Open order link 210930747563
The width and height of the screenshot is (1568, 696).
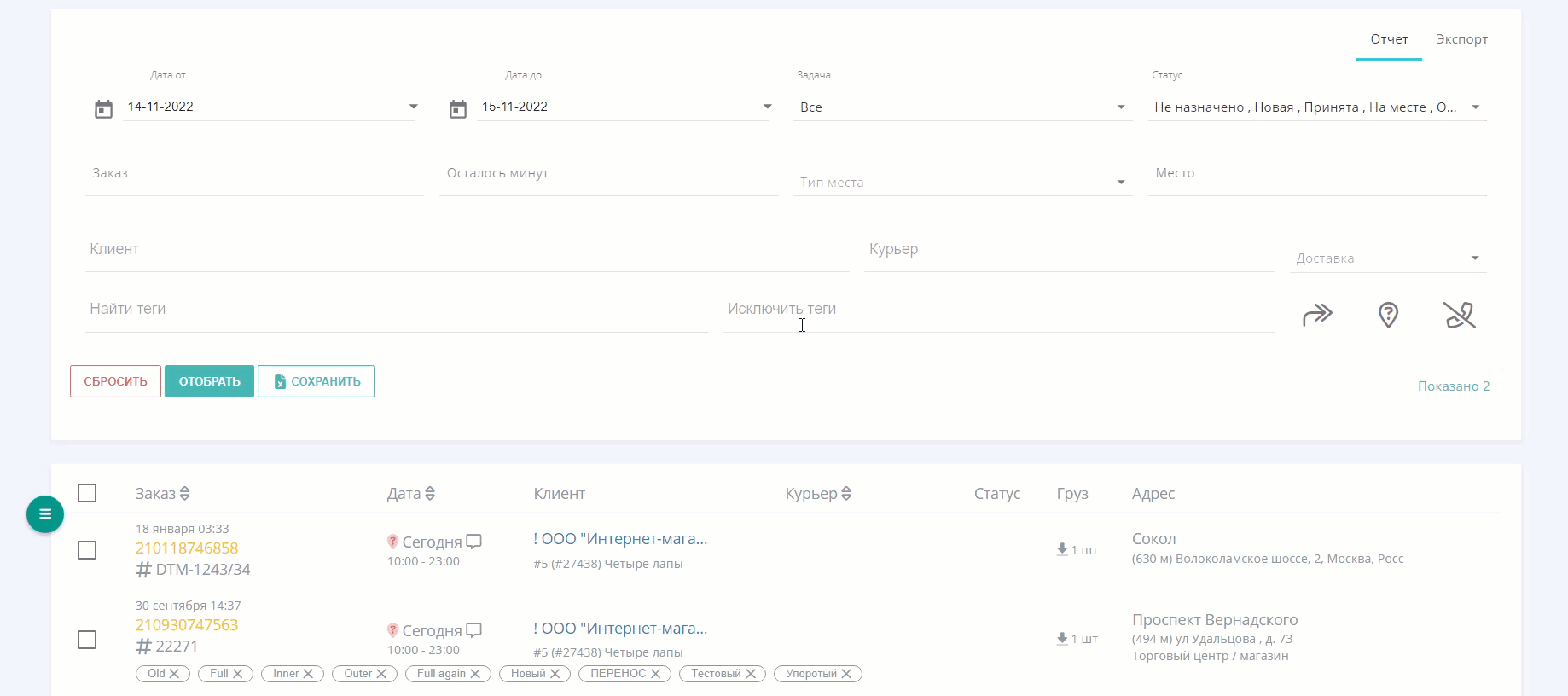click(187, 625)
